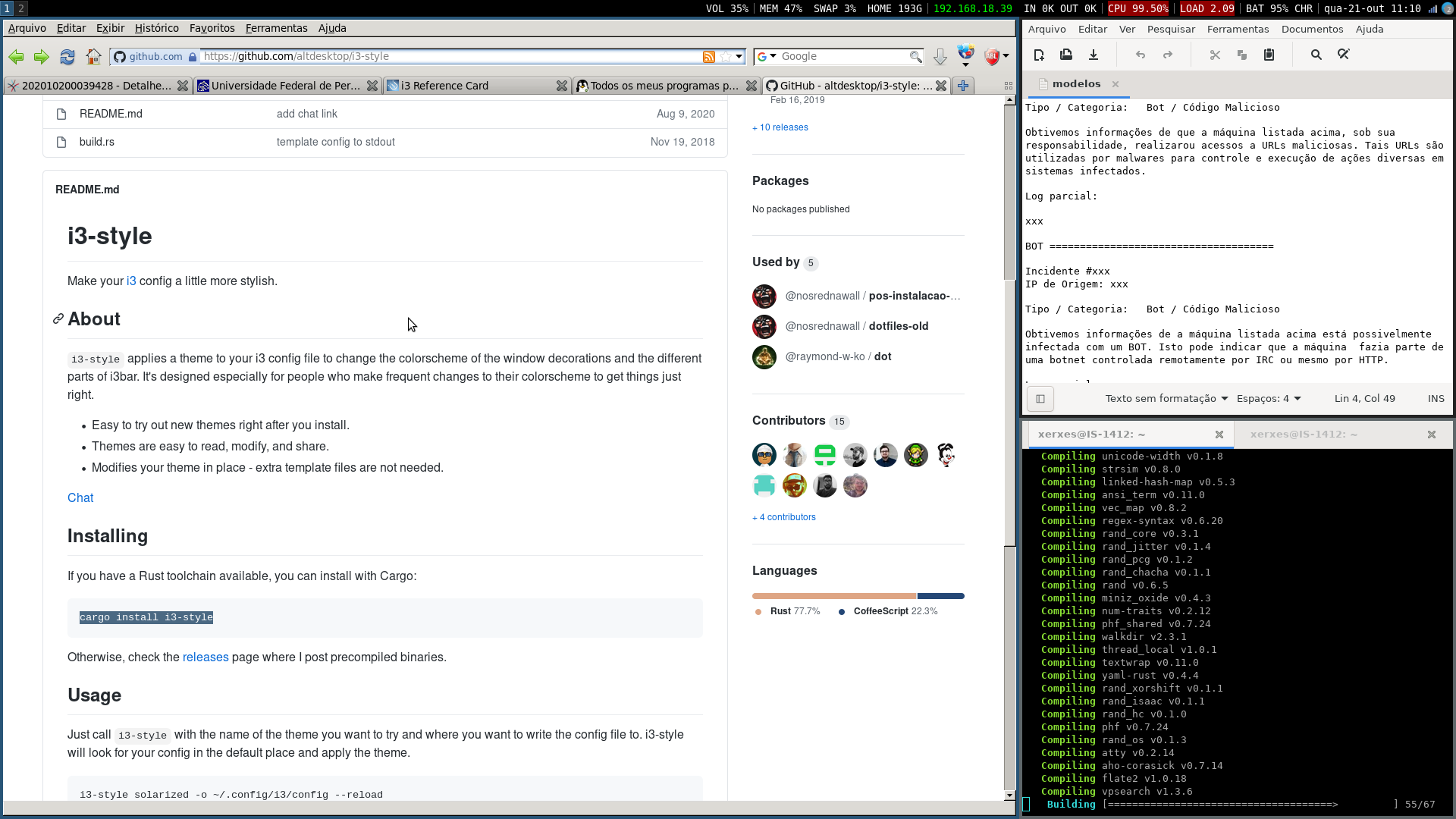Image resolution: width=1456 pixels, height=819 pixels.
Task: Open the downloads arrow in the browser toolbar
Action: click(940, 57)
